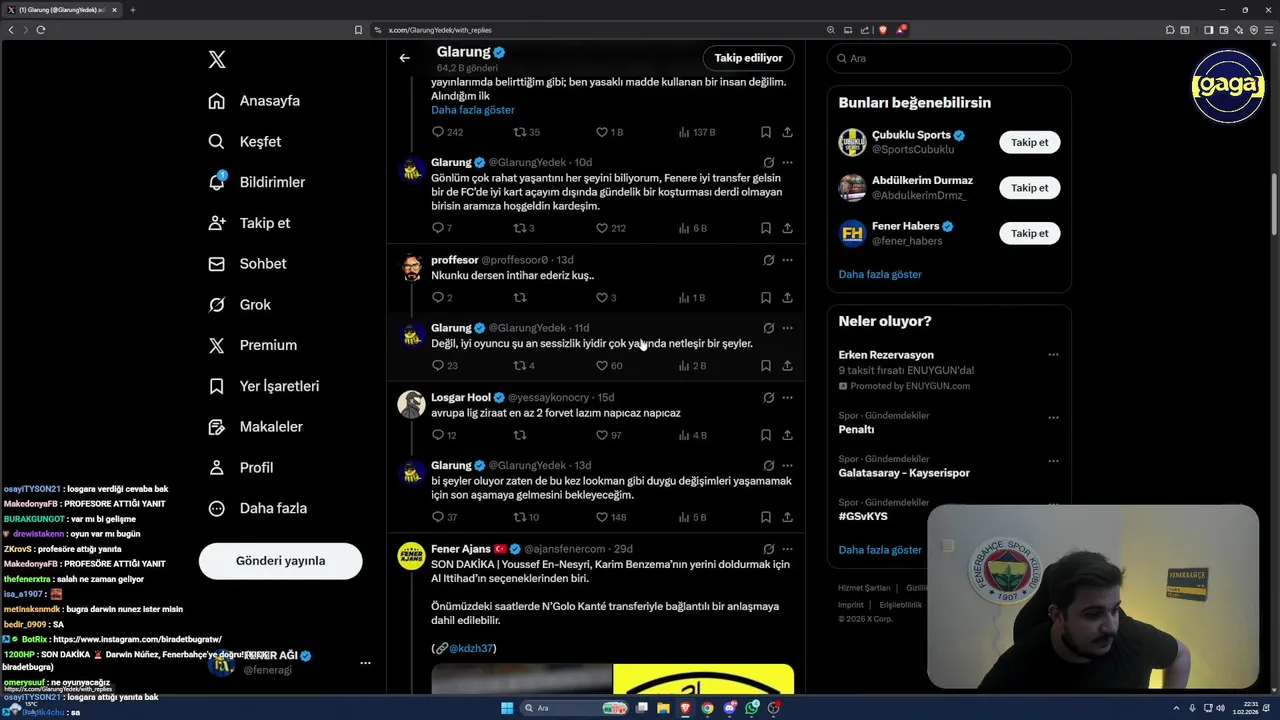
Task: Retweet the post with 35 reposts
Action: coord(527,132)
